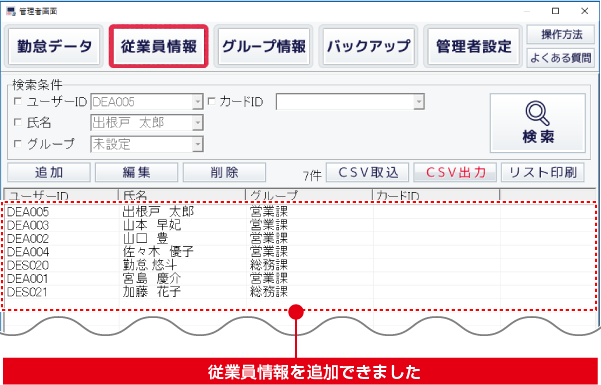This screenshot has width=601, height=385.
Task: Expand the グループ dropdown showing 未設定
Action: pyautogui.click(x=197, y=144)
